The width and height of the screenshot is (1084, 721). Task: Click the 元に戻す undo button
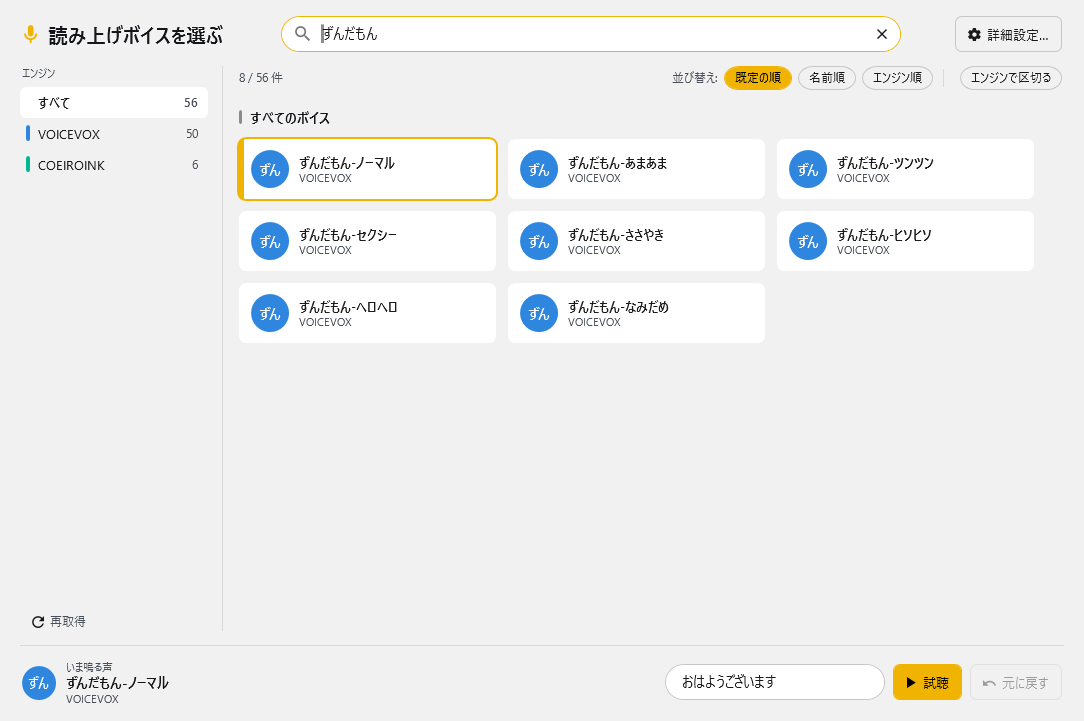(x=1016, y=682)
